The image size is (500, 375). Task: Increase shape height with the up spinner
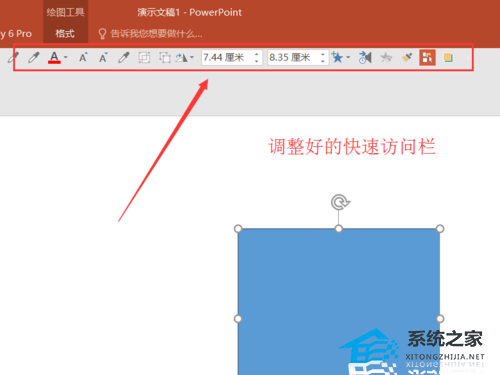coord(257,54)
